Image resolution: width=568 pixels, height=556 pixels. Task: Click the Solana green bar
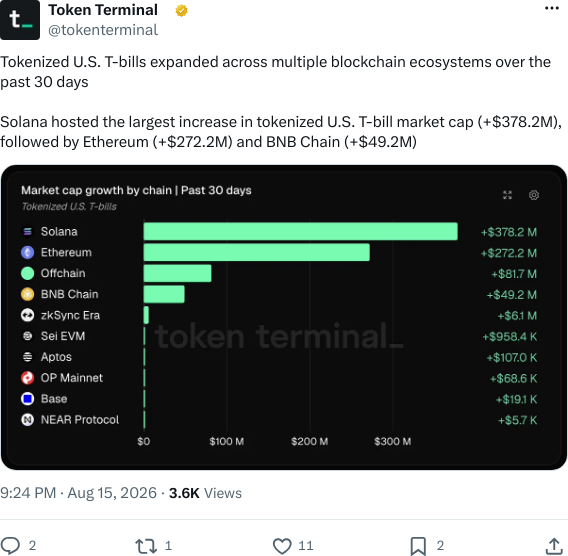coord(301,231)
